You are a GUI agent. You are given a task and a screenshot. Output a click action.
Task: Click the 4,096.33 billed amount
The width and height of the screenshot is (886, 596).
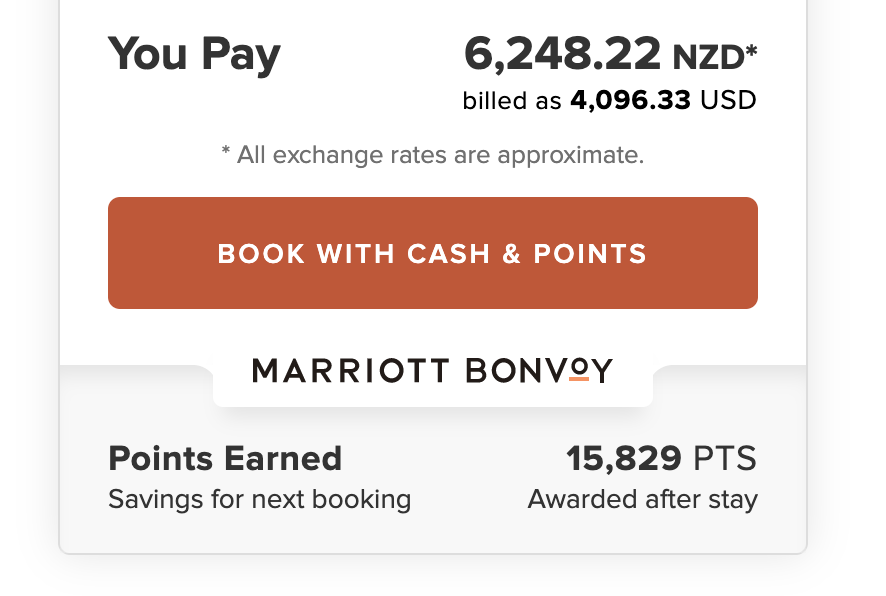(x=631, y=101)
